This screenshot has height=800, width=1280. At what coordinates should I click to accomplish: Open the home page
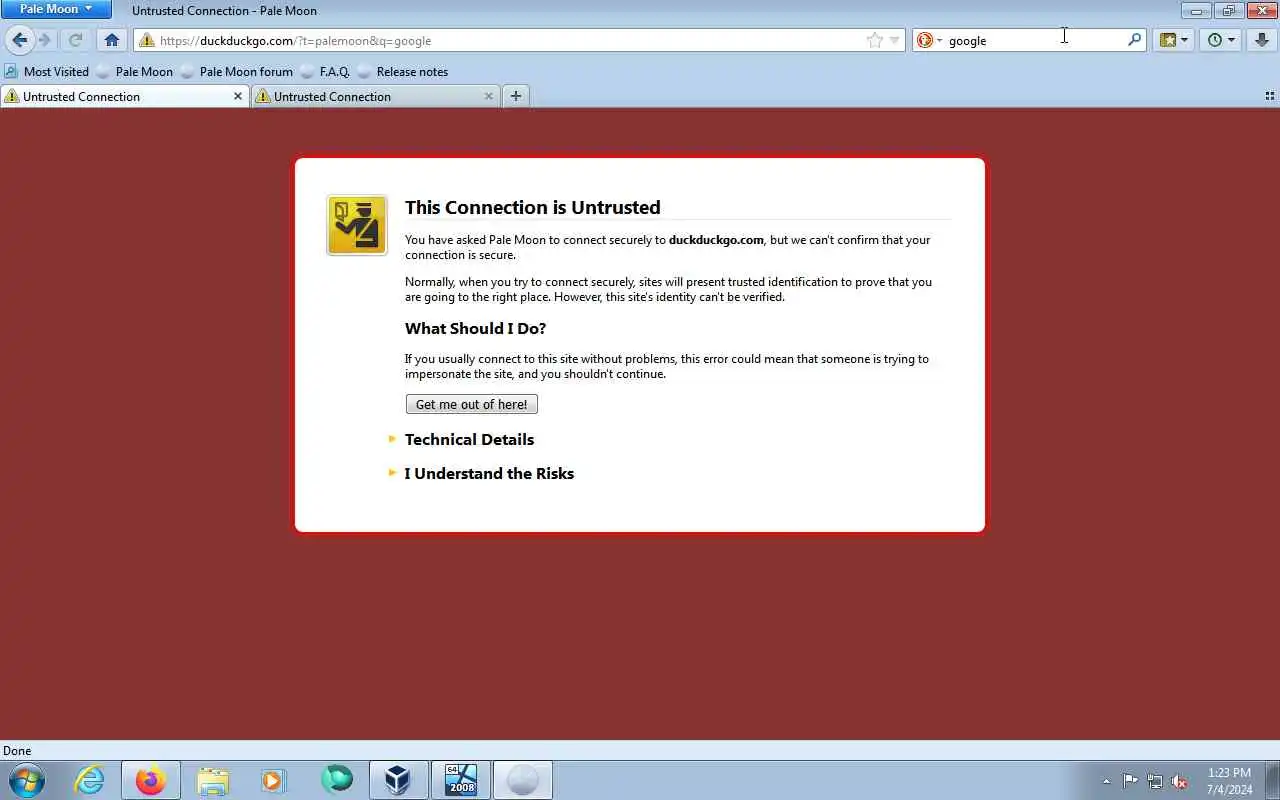(112, 40)
